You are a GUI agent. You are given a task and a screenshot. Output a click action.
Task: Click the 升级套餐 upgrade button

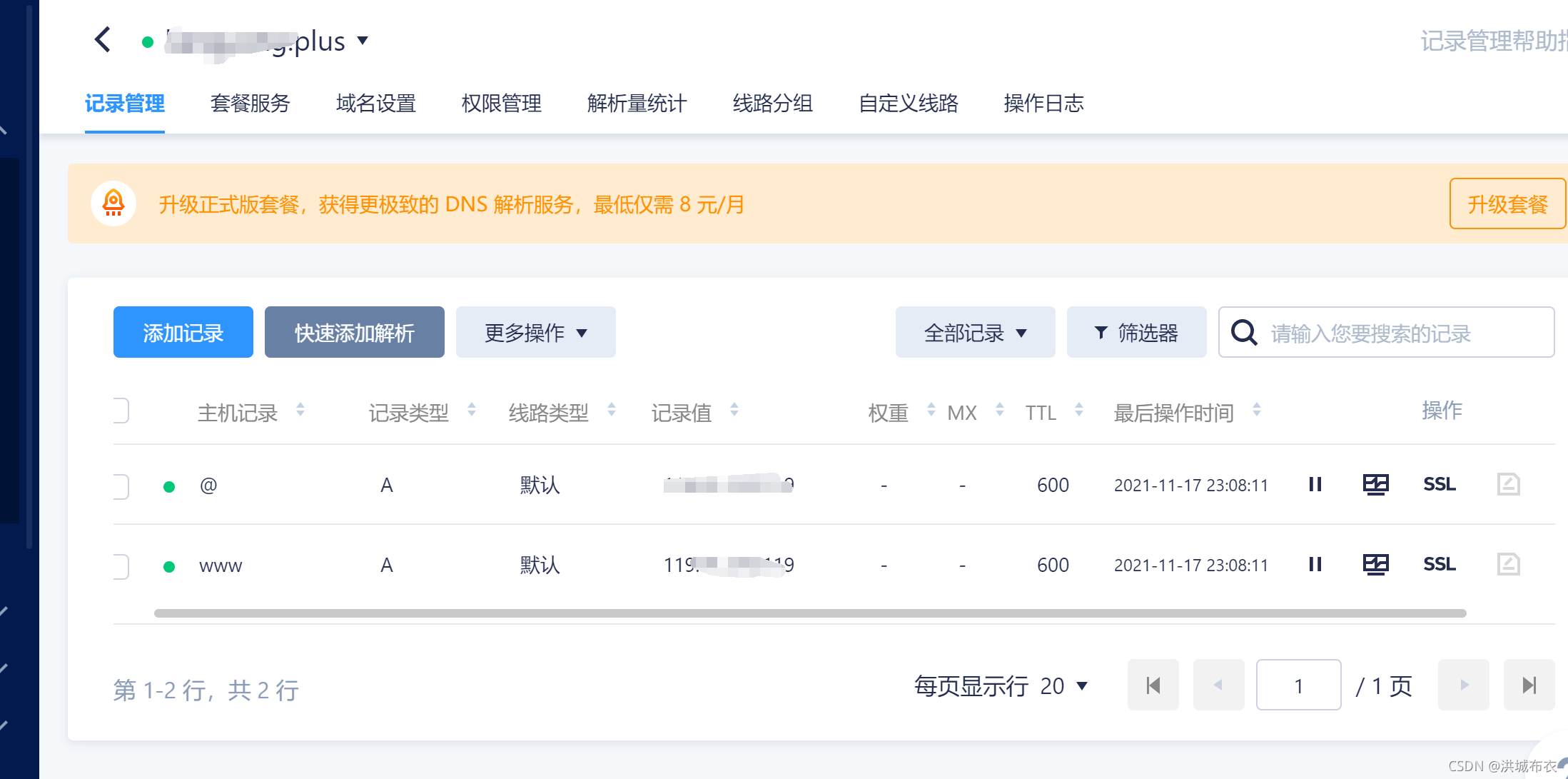pos(1507,204)
